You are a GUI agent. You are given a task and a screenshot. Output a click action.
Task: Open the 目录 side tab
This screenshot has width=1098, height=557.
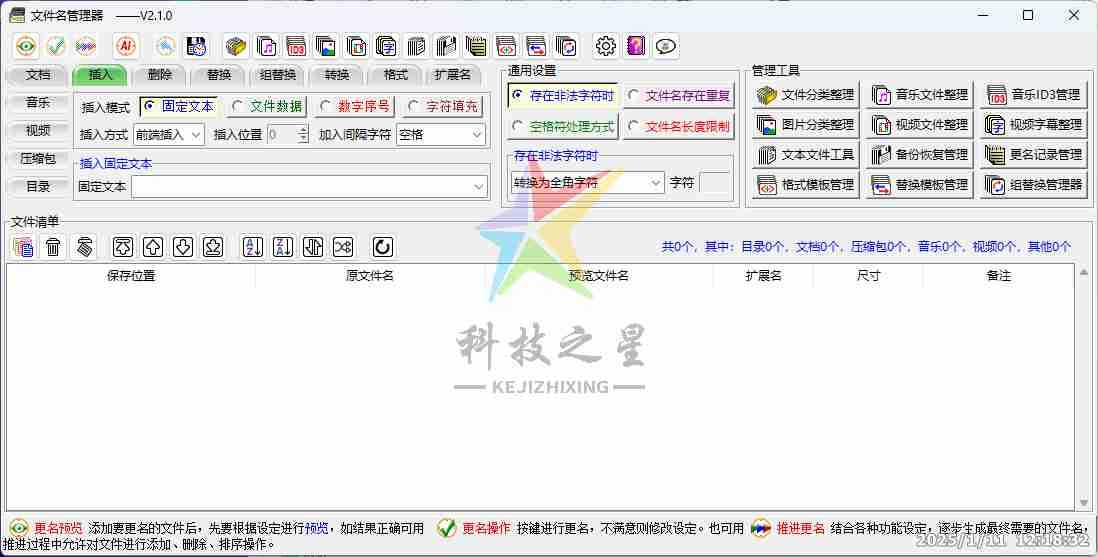pyautogui.click(x=38, y=186)
